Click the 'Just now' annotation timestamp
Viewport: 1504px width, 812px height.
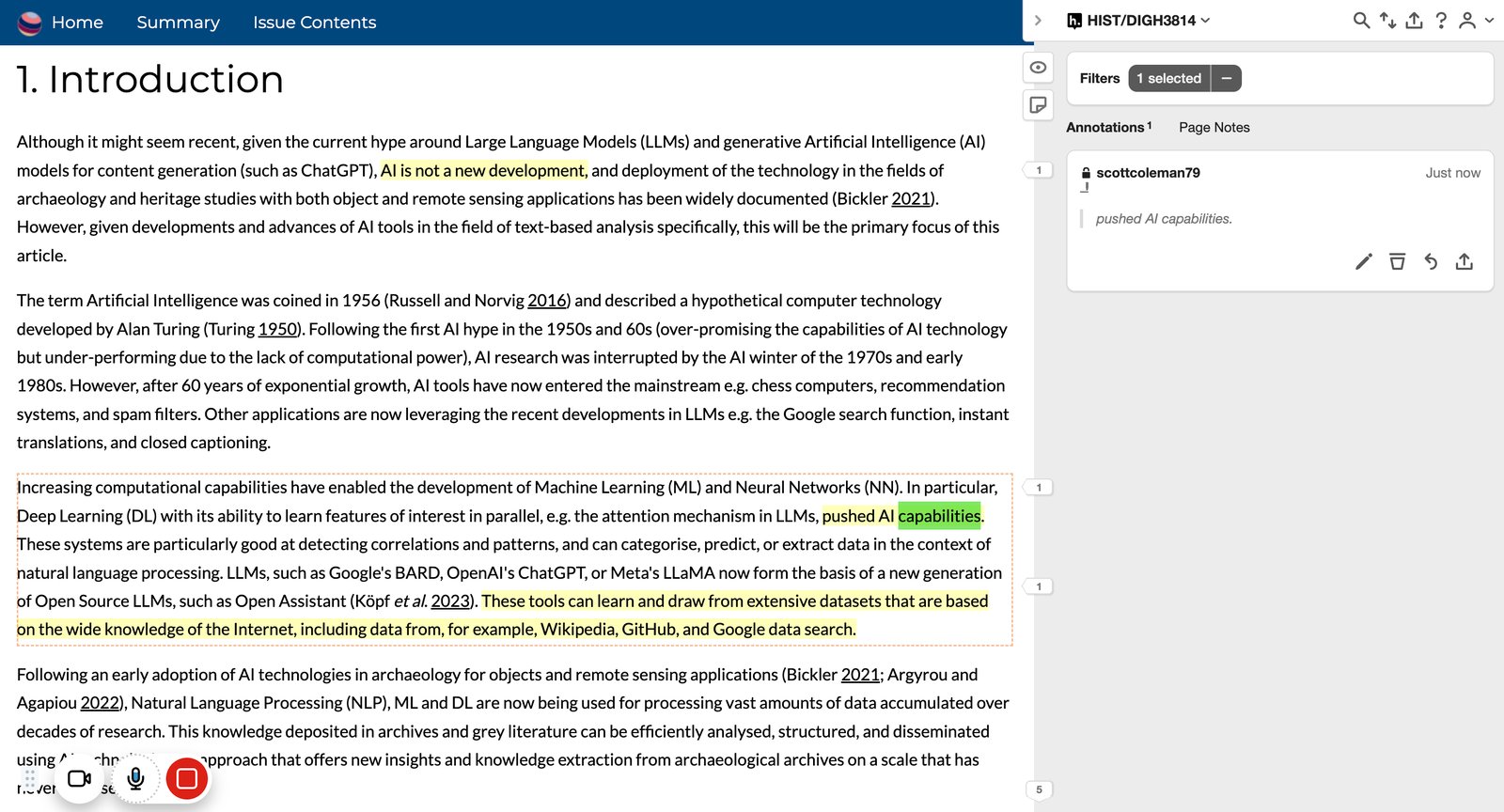[x=1452, y=173]
